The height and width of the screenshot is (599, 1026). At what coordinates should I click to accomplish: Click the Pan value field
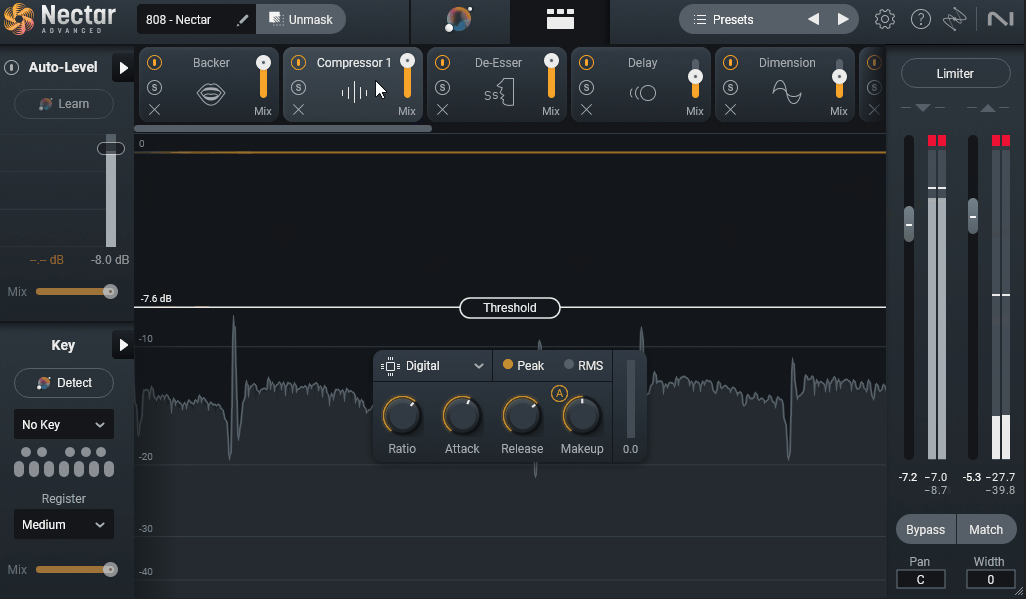point(920,578)
